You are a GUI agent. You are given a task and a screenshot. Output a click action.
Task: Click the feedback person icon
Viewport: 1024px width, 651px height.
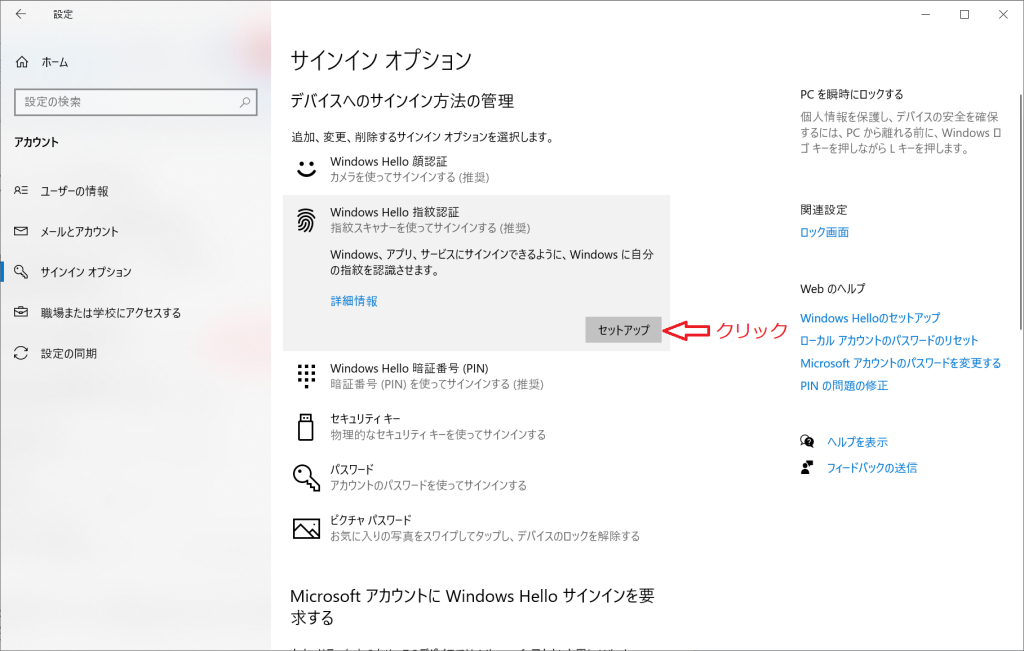click(807, 468)
